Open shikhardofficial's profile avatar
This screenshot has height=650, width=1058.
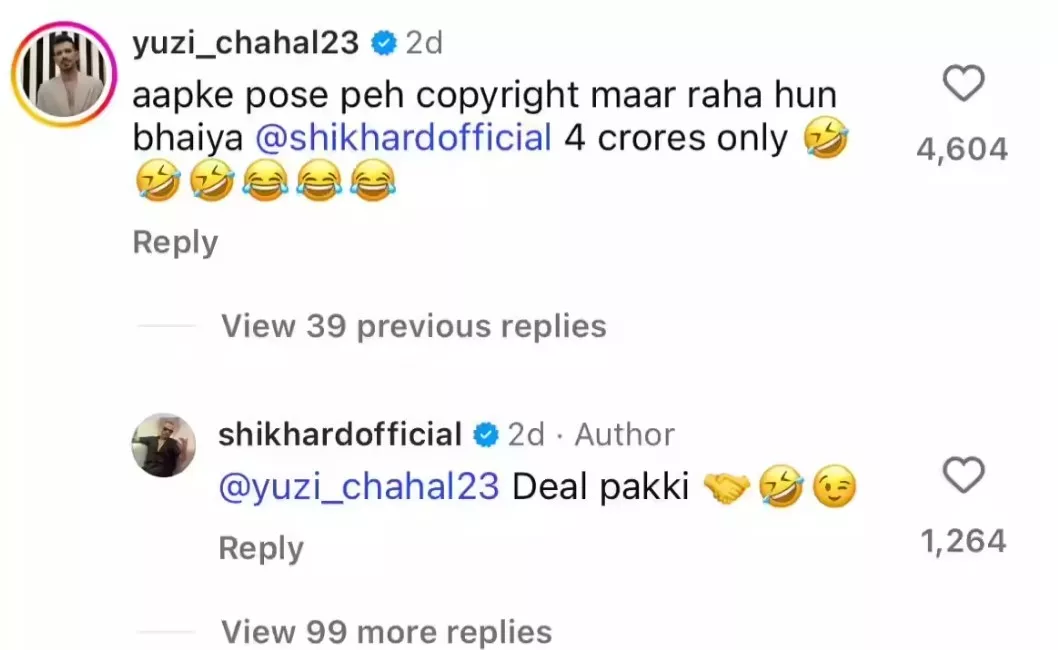[163, 445]
